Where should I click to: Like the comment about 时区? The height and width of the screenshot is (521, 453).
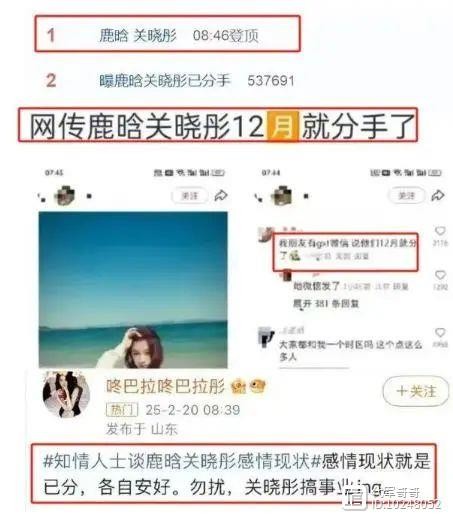click(x=440, y=332)
